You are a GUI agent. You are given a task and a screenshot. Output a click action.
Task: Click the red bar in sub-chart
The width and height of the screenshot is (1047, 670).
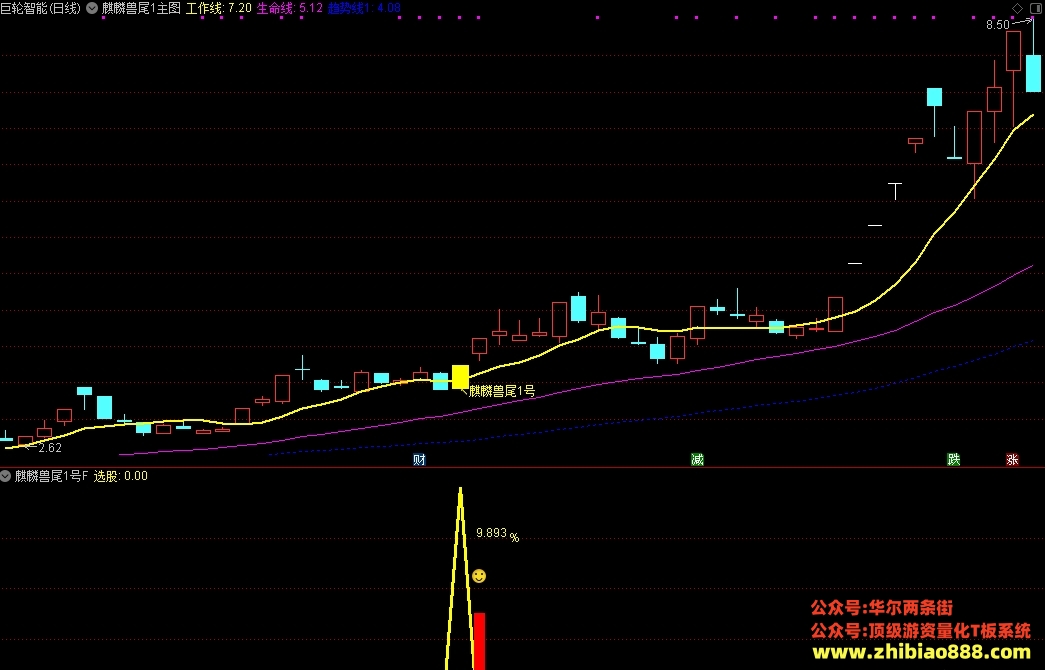[x=479, y=641]
